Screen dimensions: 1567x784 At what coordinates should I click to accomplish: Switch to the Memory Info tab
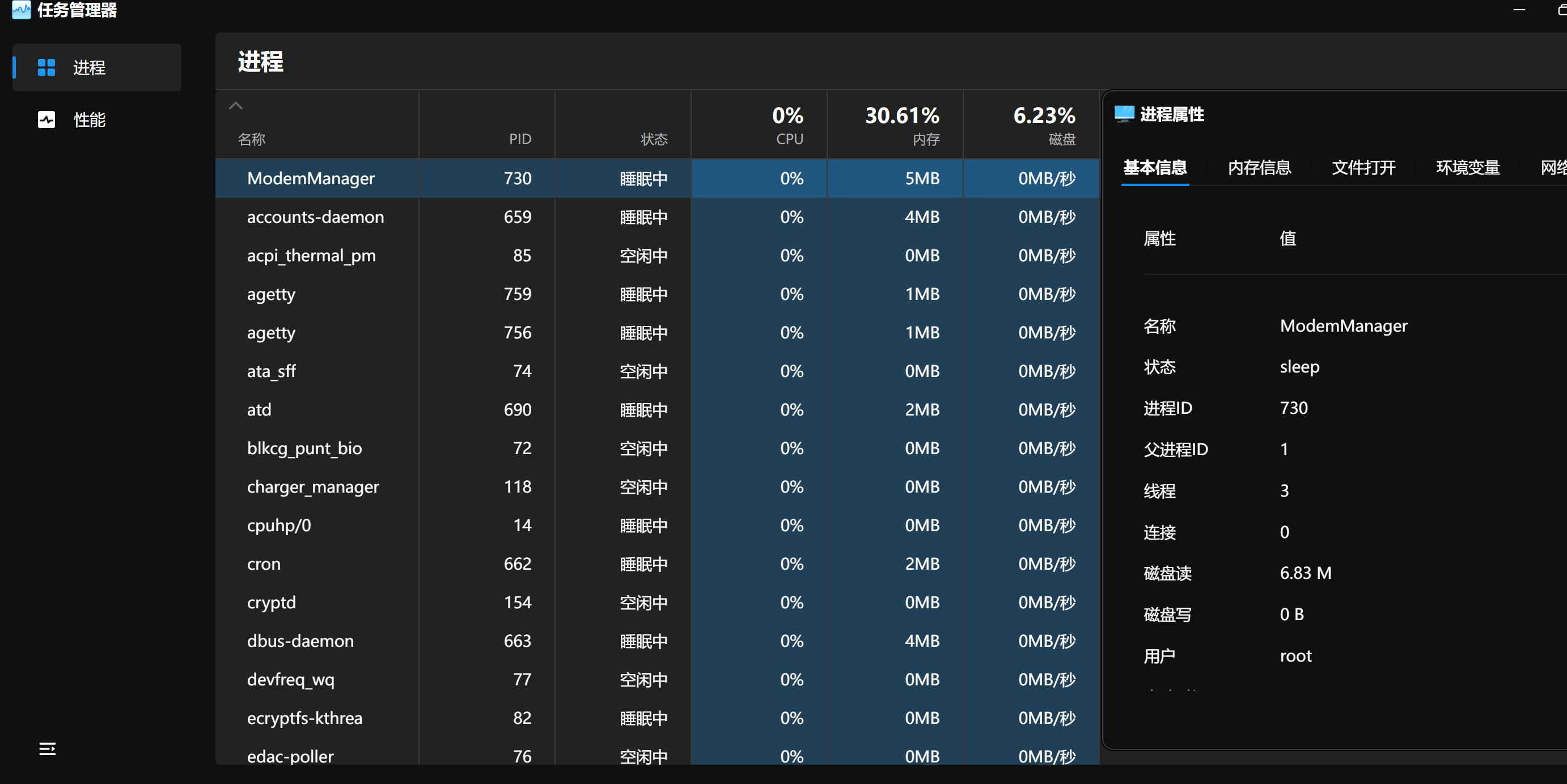[1259, 168]
